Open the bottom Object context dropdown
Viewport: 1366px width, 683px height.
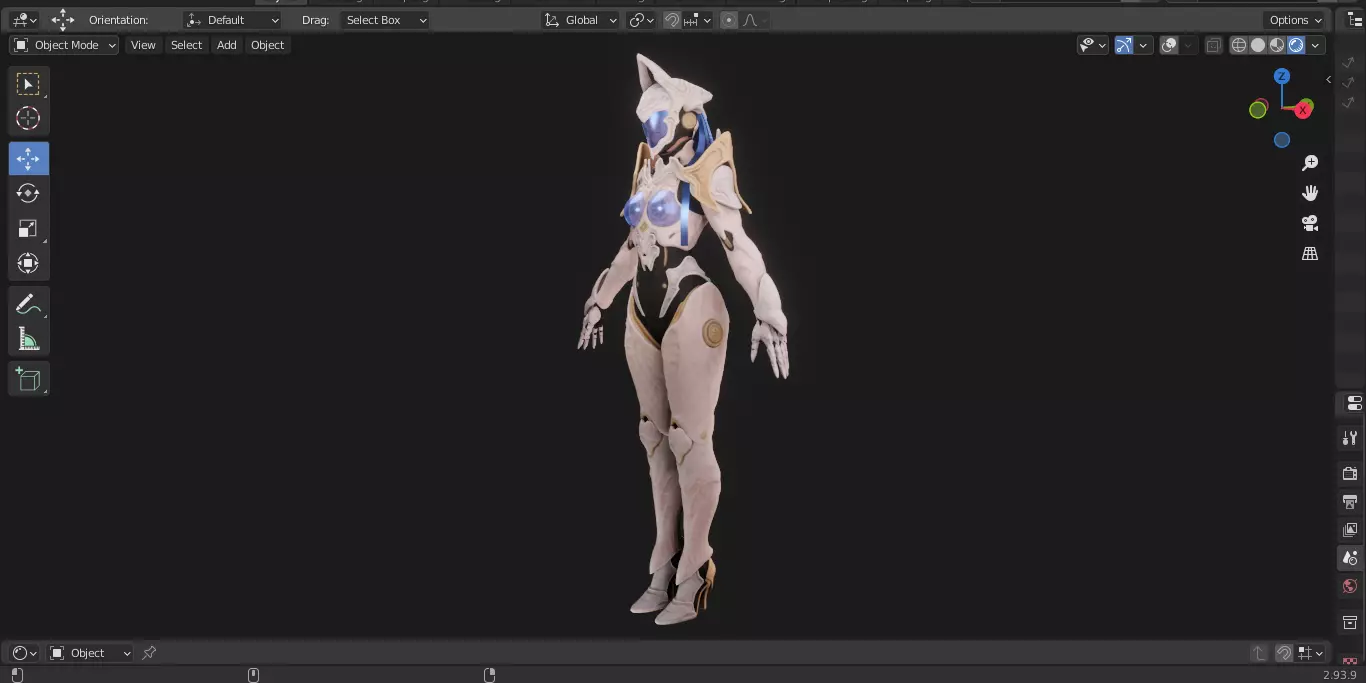pos(90,653)
